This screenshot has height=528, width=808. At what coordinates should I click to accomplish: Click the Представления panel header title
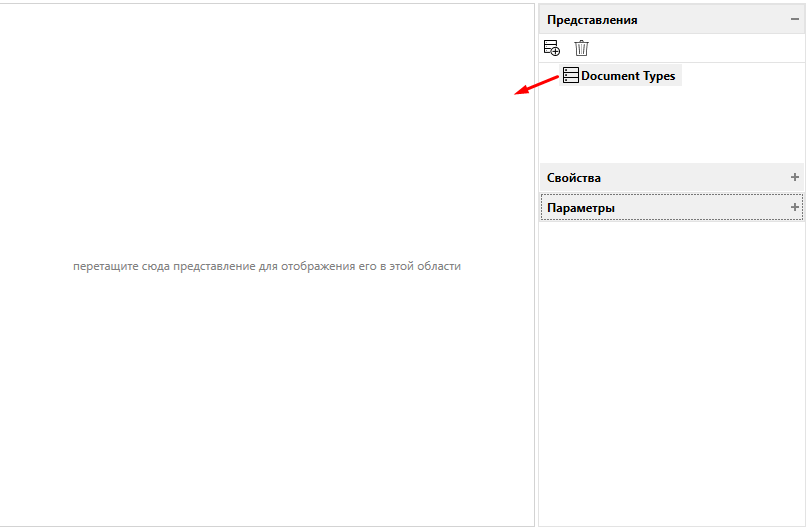click(592, 20)
